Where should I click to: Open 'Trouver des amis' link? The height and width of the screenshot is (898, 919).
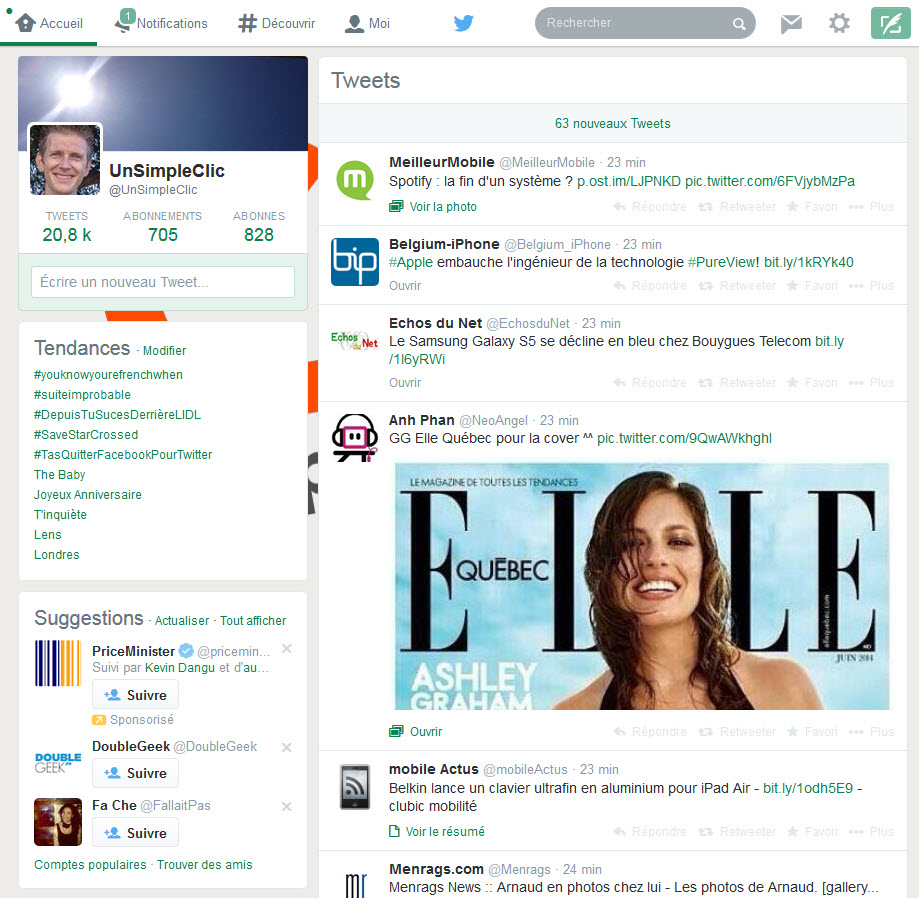coord(205,865)
